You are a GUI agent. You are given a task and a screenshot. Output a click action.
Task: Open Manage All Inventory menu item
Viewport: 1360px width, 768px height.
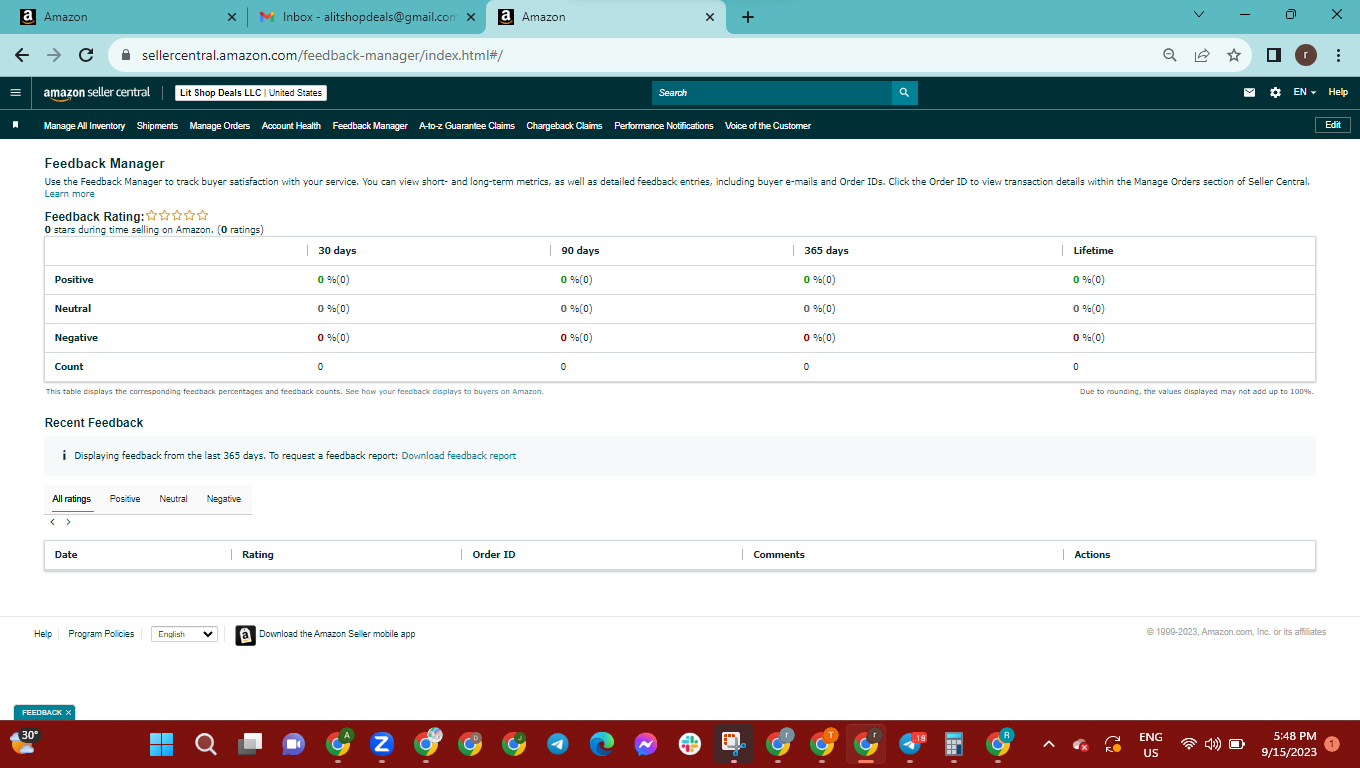[x=84, y=126]
